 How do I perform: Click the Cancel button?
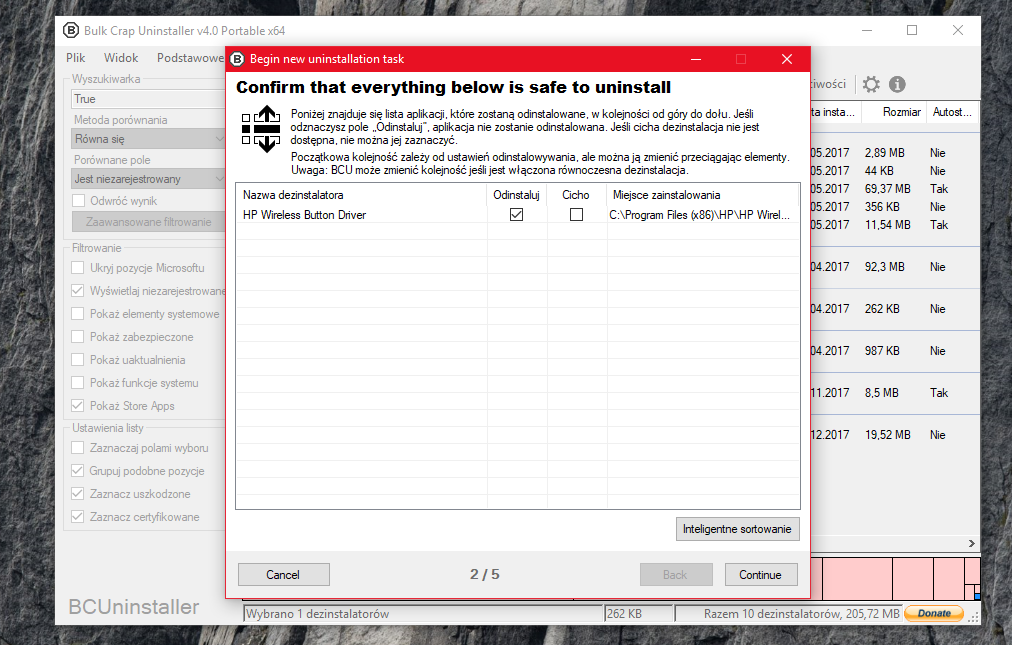point(283,575)
